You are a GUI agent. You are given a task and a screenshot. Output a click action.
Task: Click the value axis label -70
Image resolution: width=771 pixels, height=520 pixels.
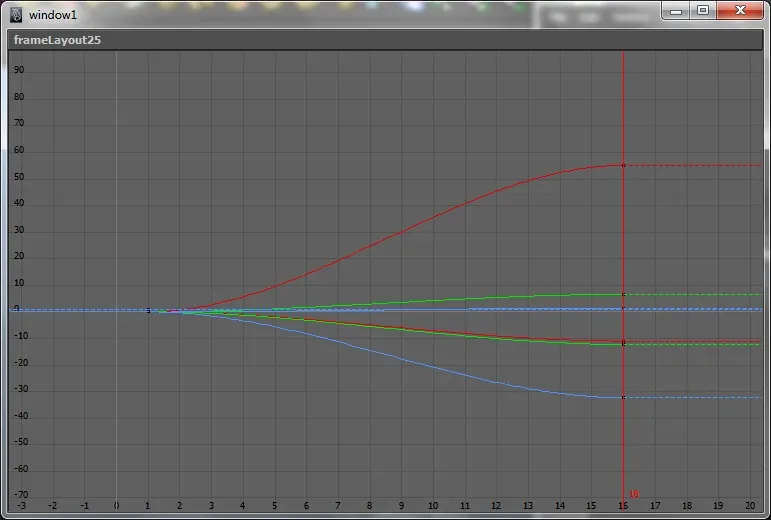(x=19, y=494)
